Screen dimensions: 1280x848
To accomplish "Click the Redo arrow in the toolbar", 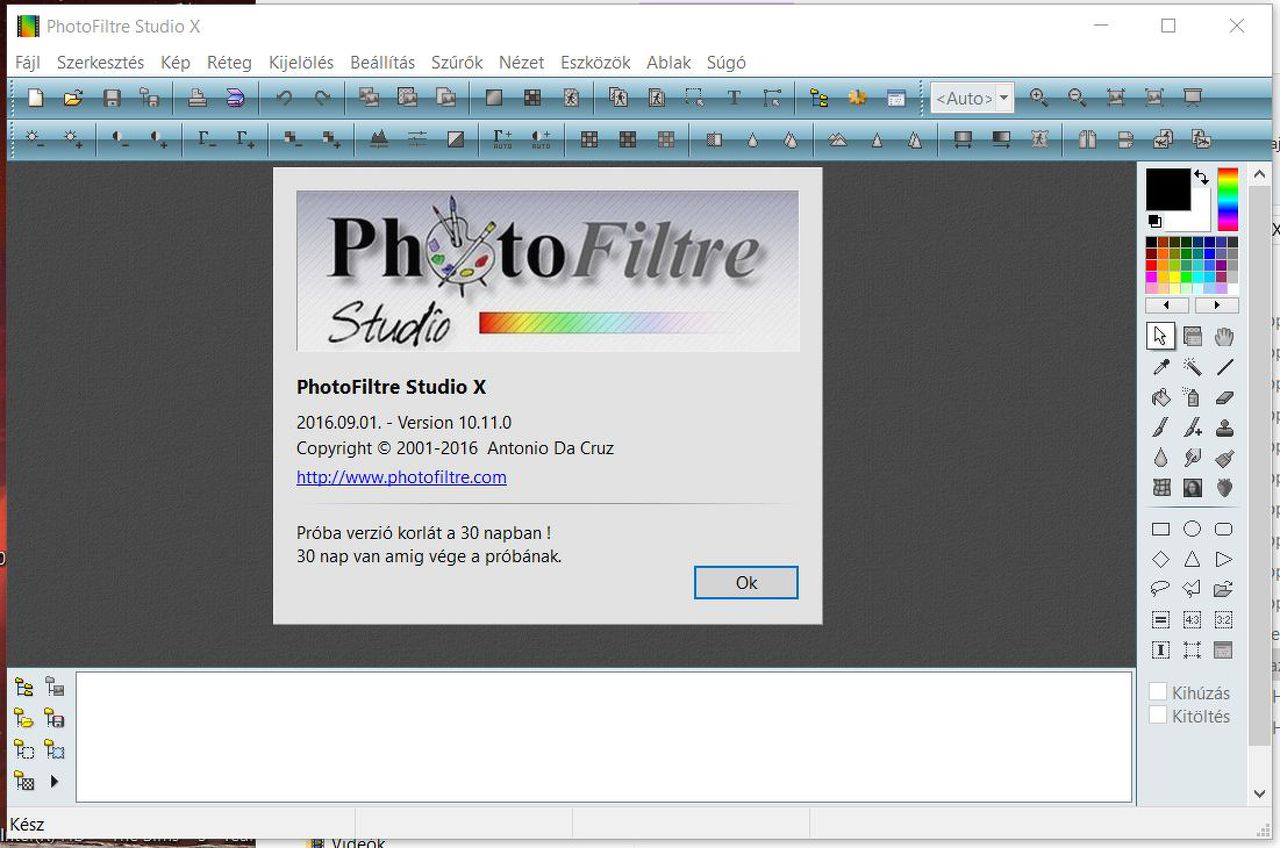I will tap(322, 98).
